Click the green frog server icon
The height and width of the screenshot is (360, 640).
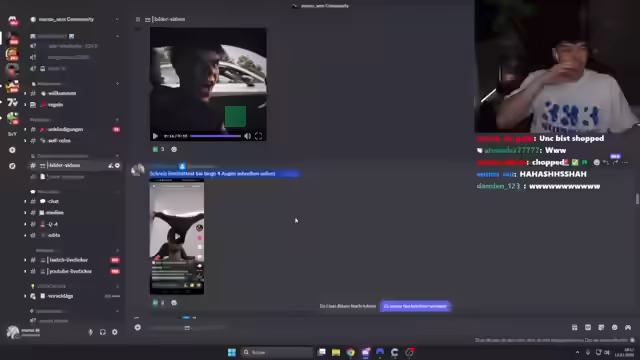click(x=12, y=118)
